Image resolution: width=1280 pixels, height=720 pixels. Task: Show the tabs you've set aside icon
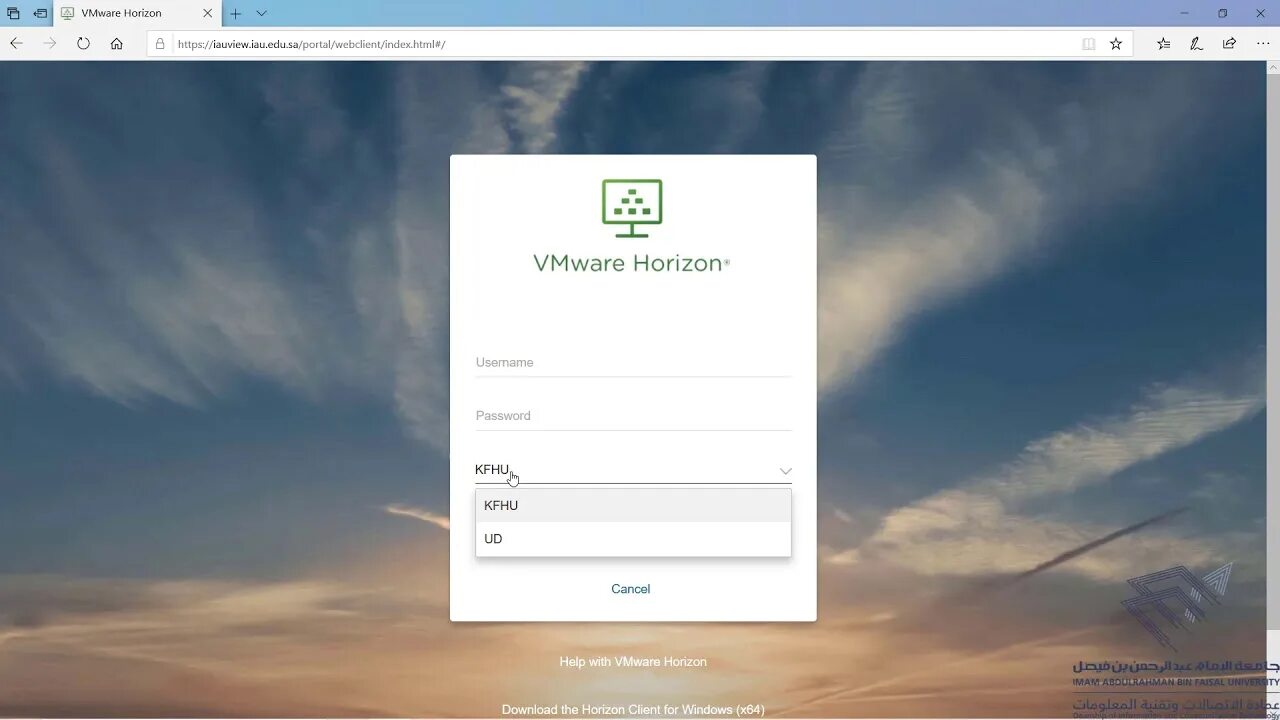[x=13, y=13]
